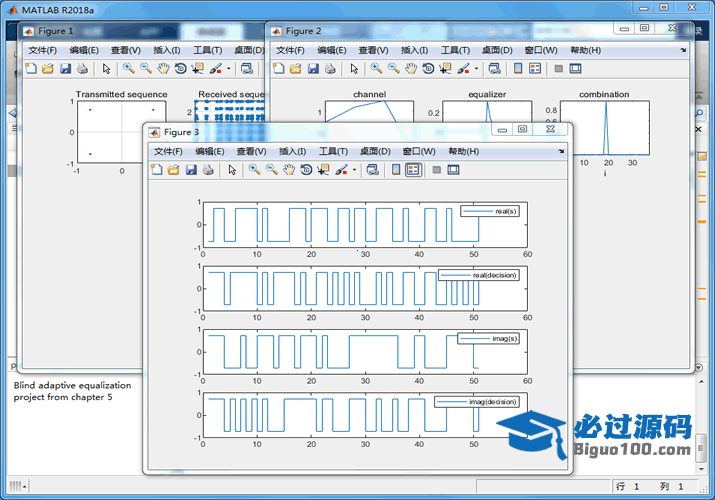Click scroll down arrow at MATLAB right edge
Screen dimensions: 715x500
(x=701, y=469)
